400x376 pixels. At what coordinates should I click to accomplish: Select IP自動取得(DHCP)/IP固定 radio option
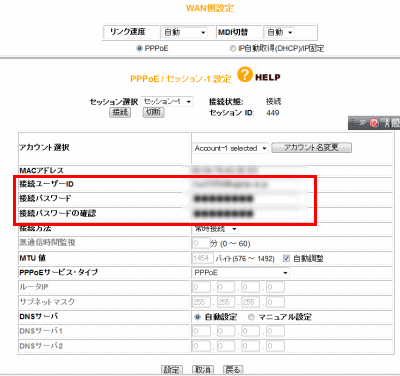tap(233, 49)
